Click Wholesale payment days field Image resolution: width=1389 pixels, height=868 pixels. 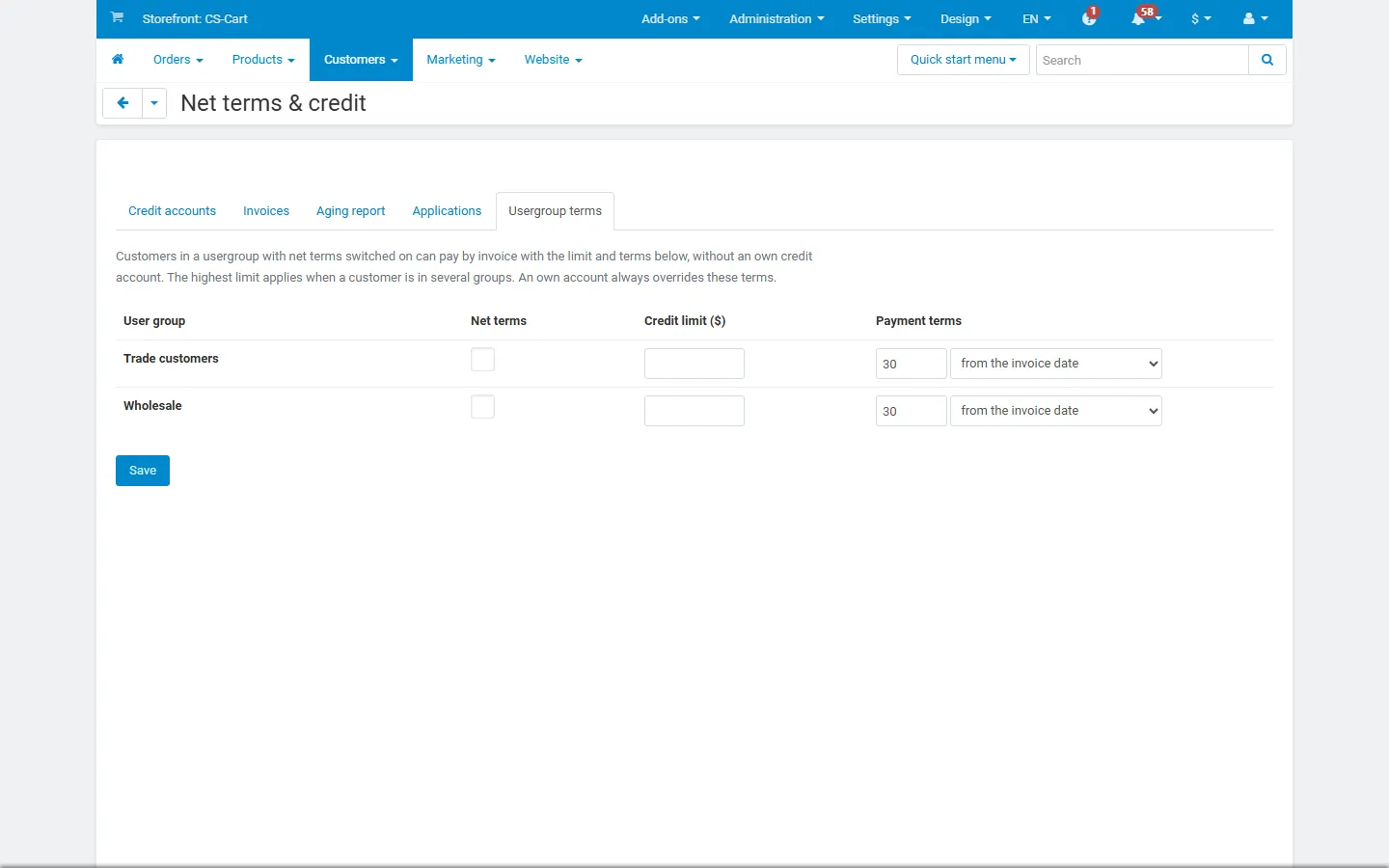(911, 411)
